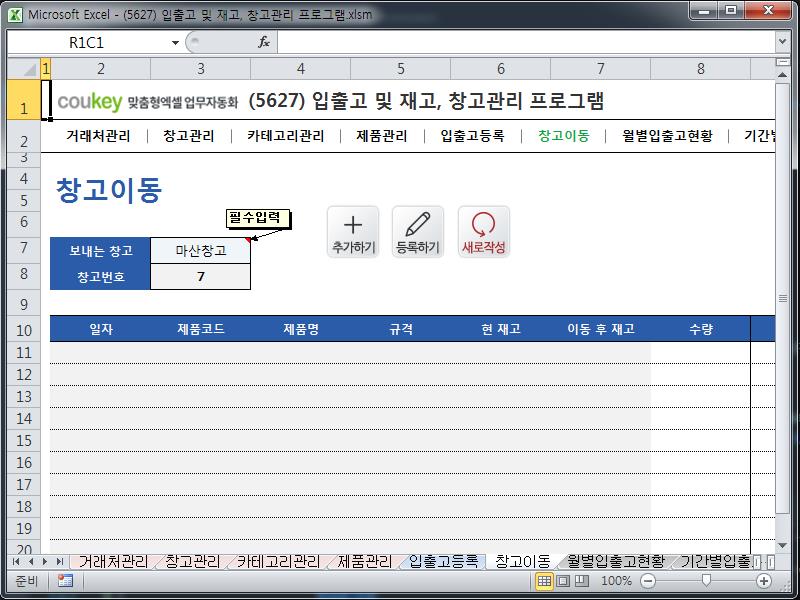Select the 창고이동 sheet tab
The image size is (800, 600).
coord(522,562)
